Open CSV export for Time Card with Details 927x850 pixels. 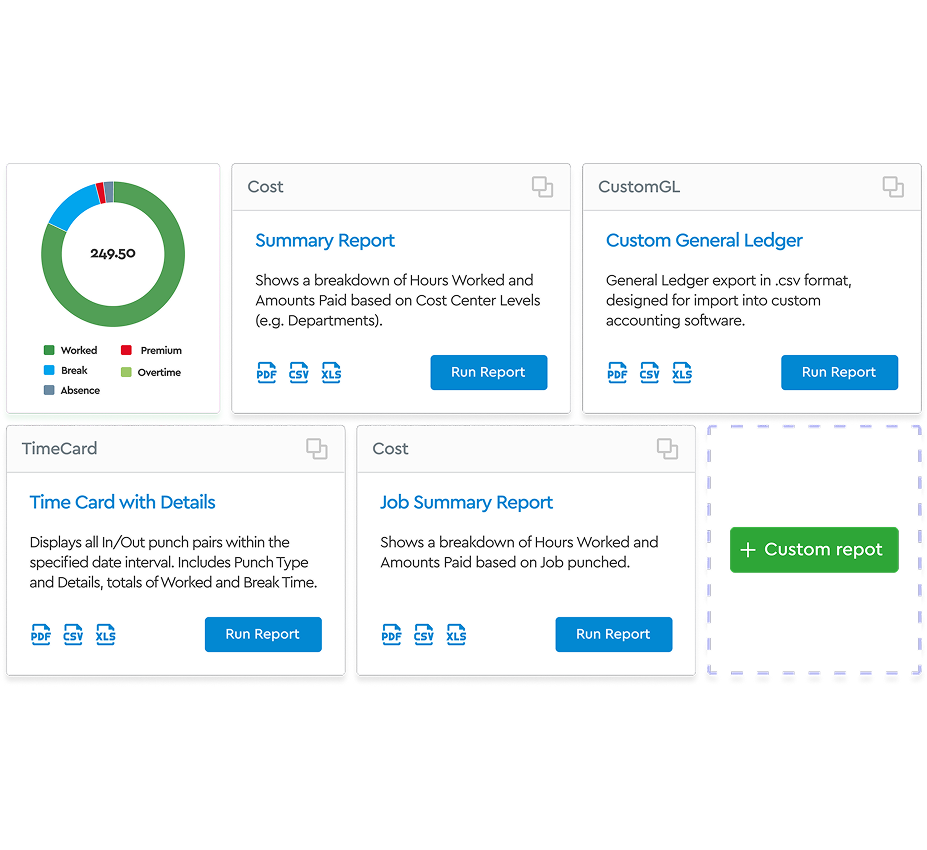(x=73, y=634)
